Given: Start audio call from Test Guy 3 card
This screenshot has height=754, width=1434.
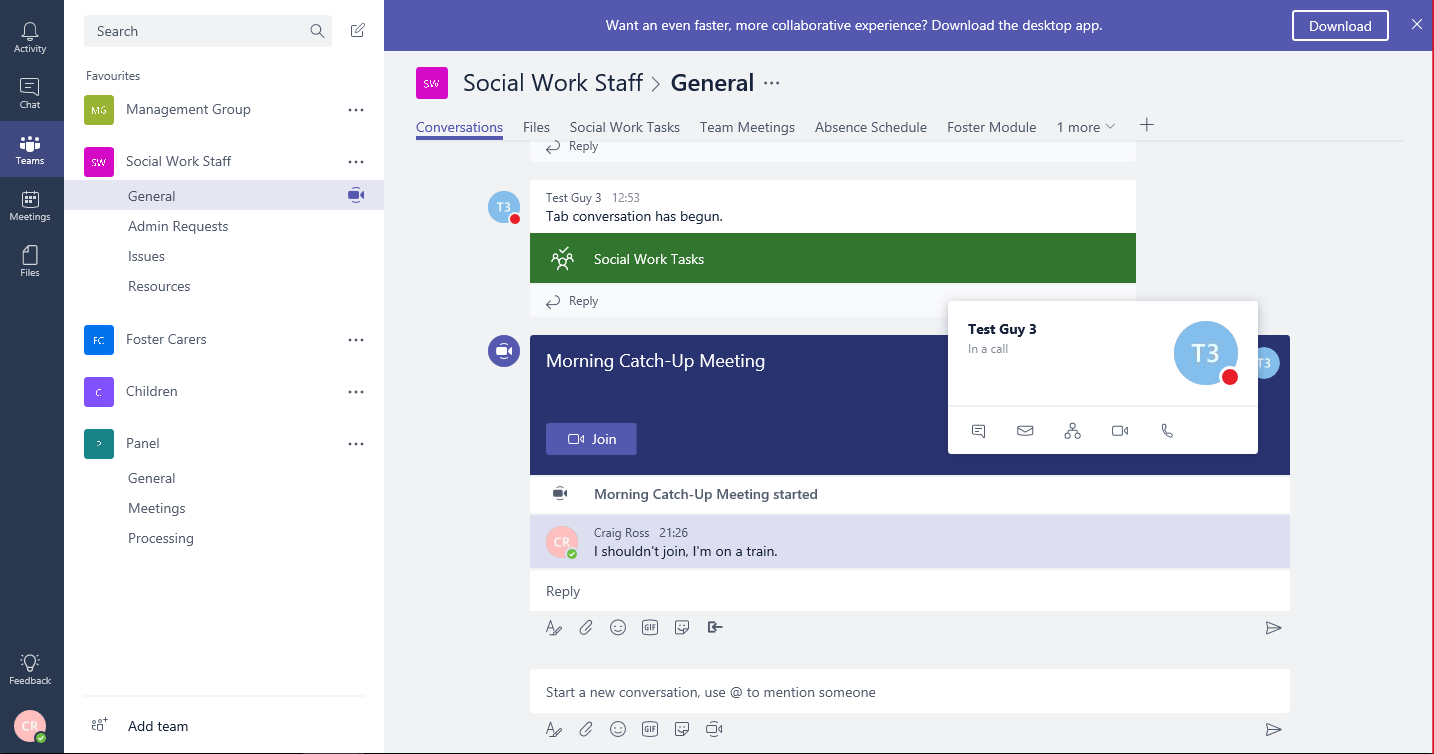Looking at the screenshot, I should (x=1167, y=431).
